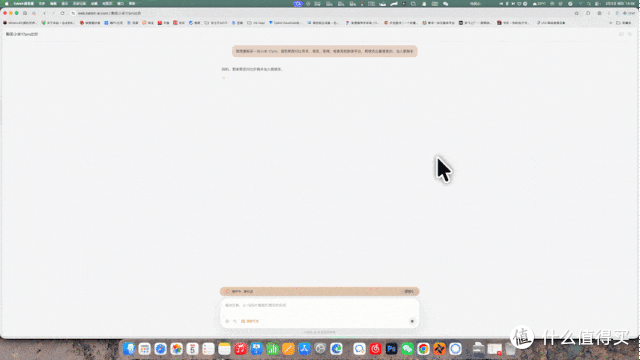Click the orange task mode button in input box
The image size is (640, 360).
[x=250, y=321]
